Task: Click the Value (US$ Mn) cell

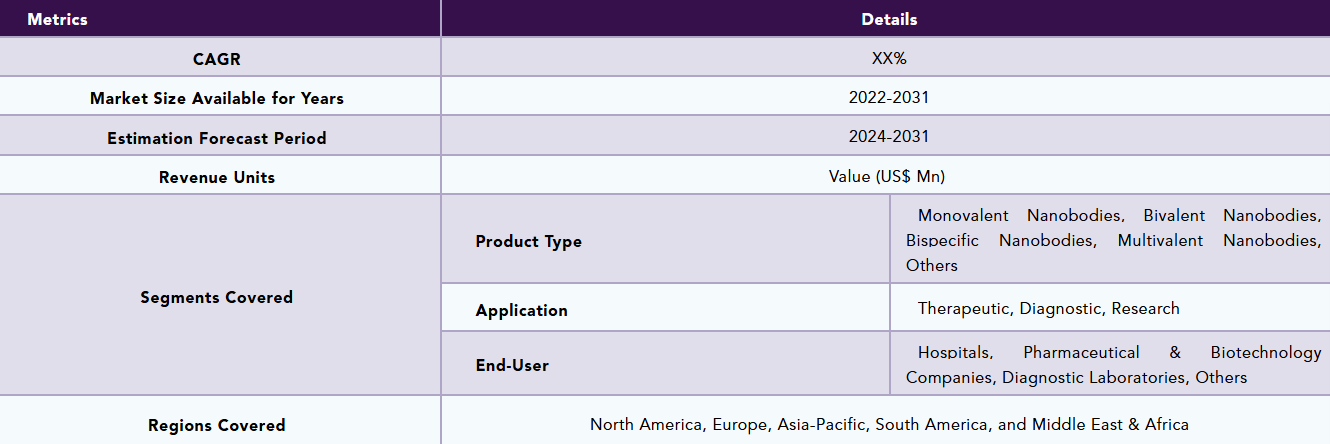Action: point(888,176)
